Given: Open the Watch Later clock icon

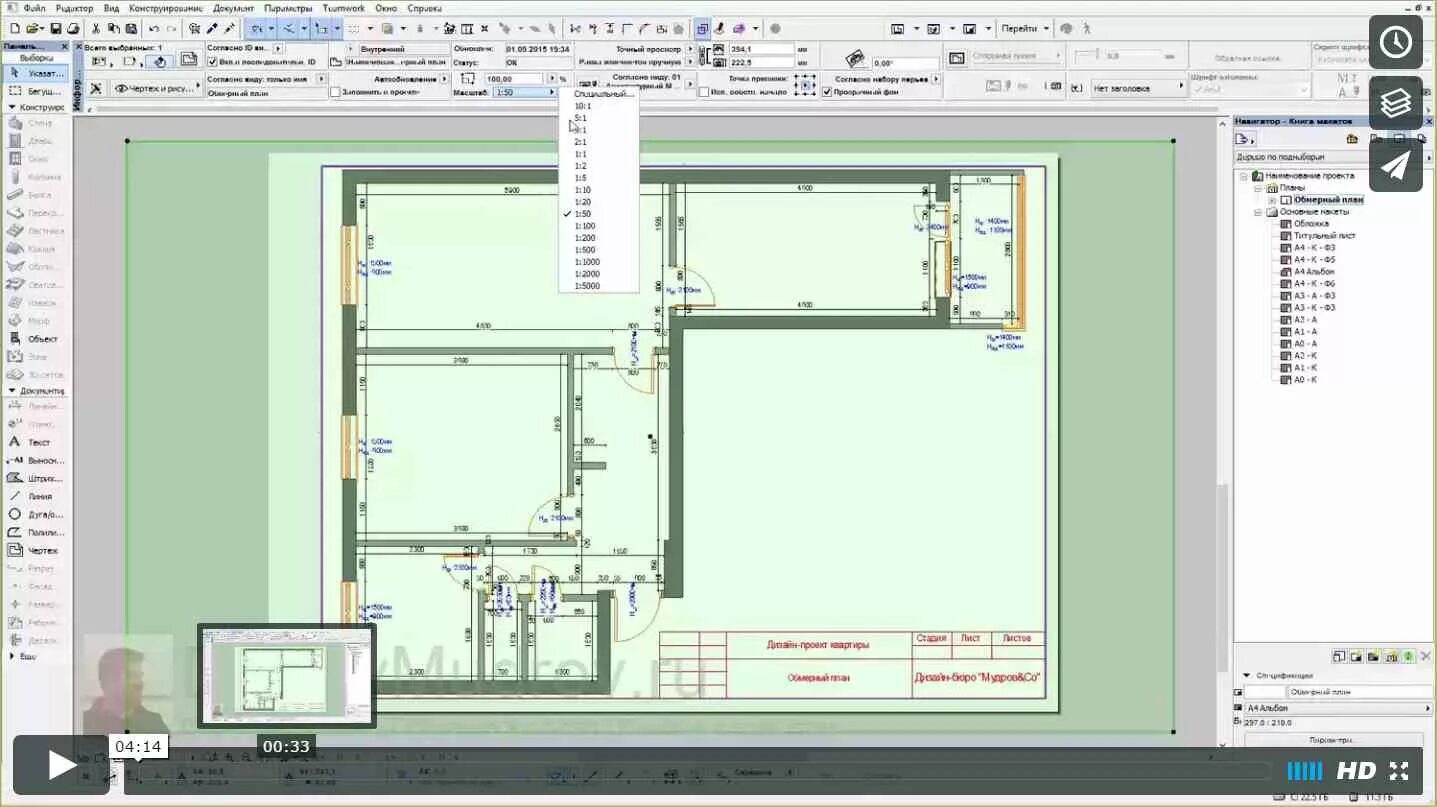Looking at the screenshot, I should coord(1396,42).
